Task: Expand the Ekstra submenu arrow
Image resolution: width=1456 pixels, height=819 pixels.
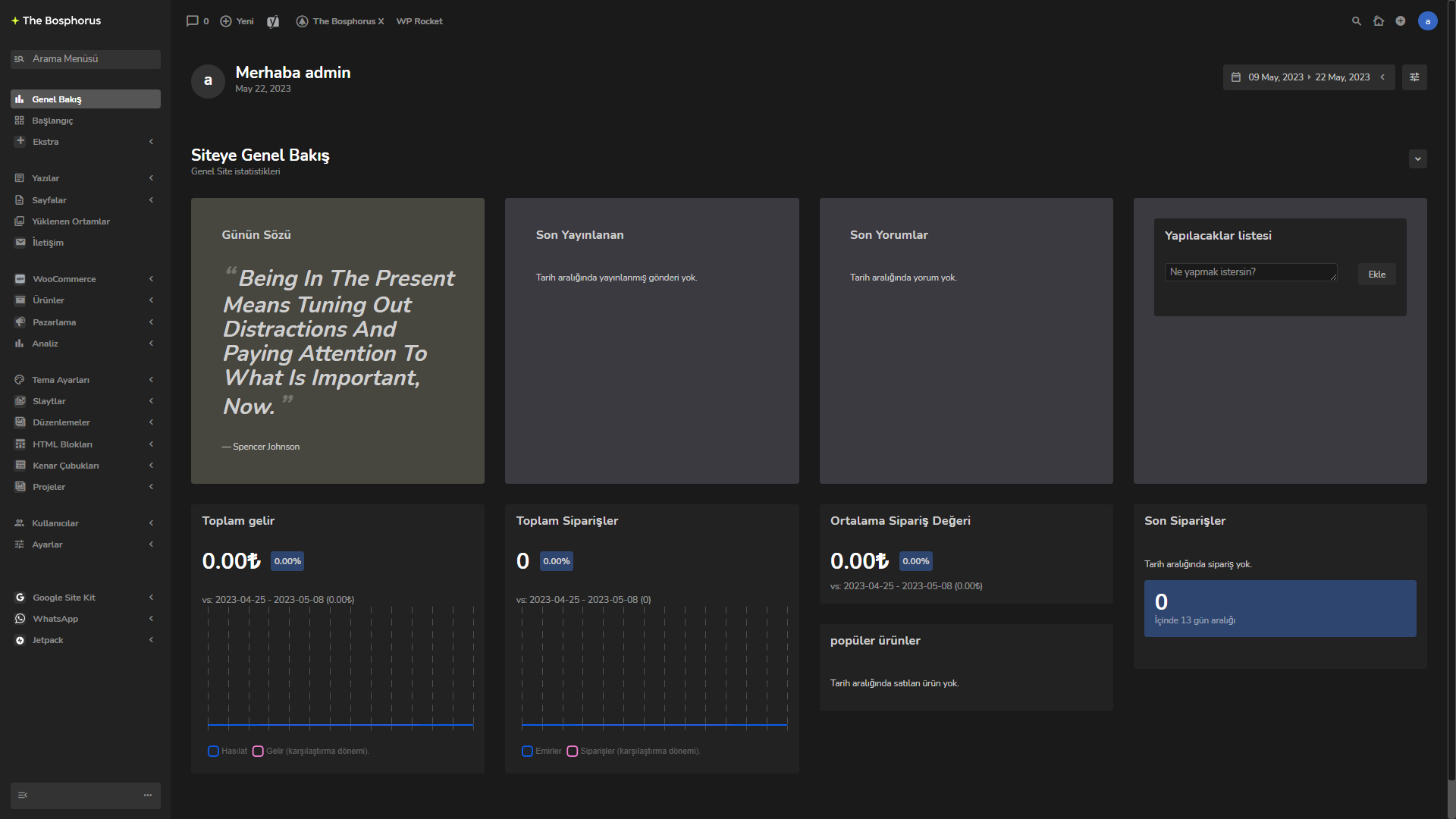Action: (151, 142)
